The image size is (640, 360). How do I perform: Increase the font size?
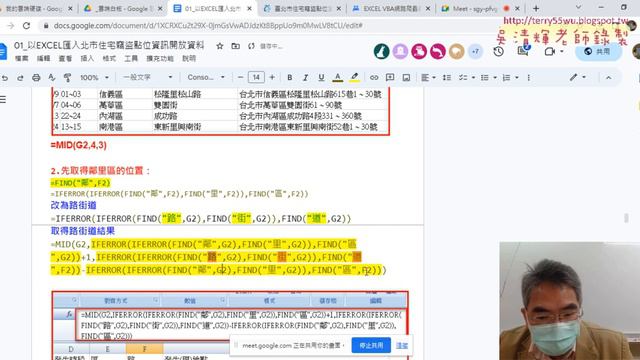272,77
